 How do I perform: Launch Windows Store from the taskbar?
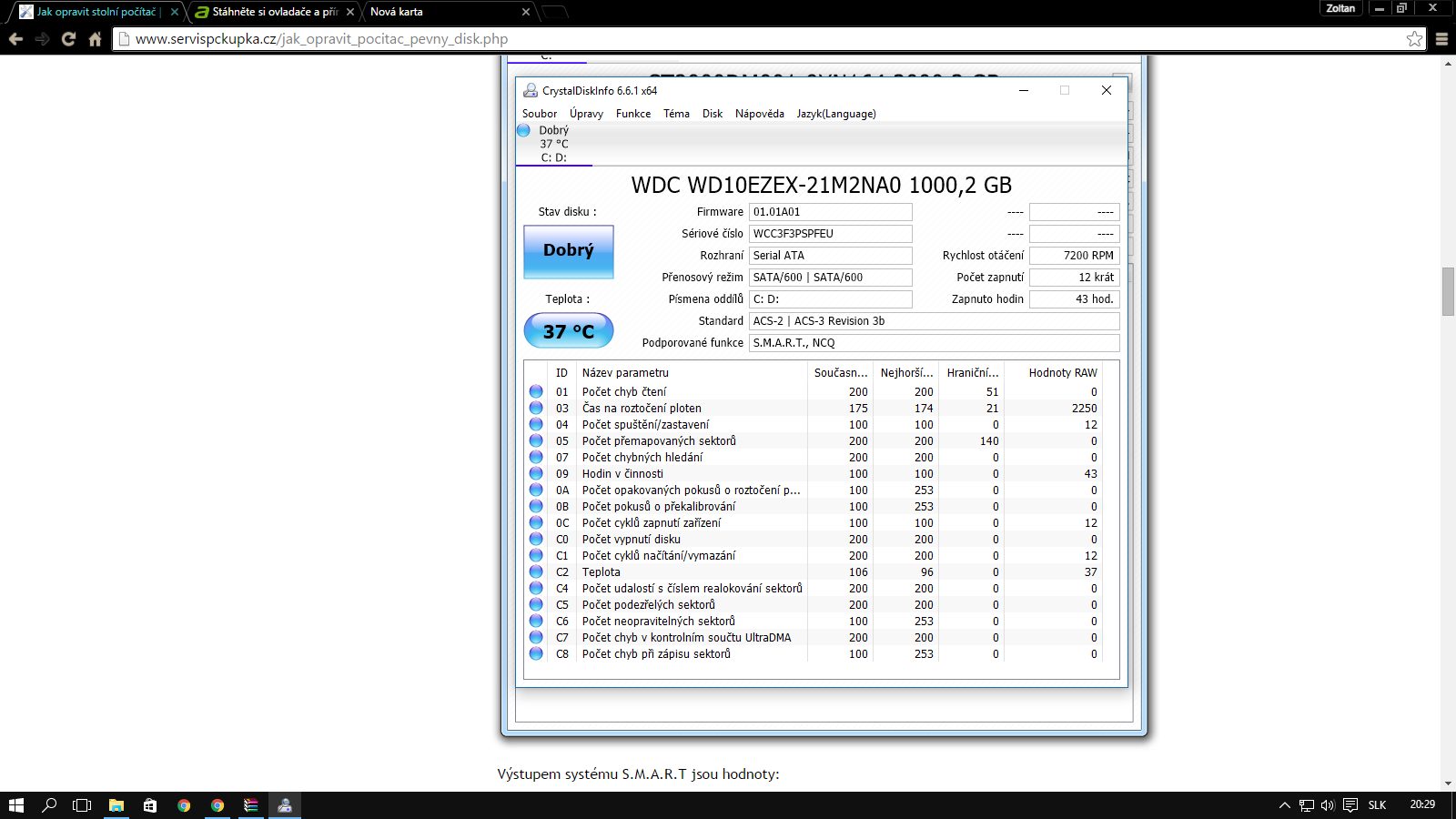[x=150, y=805]
